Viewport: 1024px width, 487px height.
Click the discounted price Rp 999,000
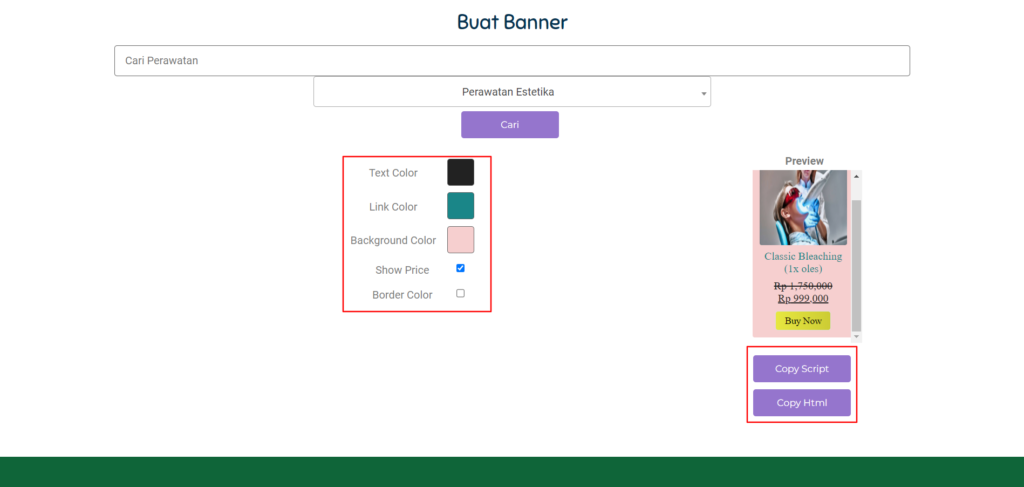(803, 298)
